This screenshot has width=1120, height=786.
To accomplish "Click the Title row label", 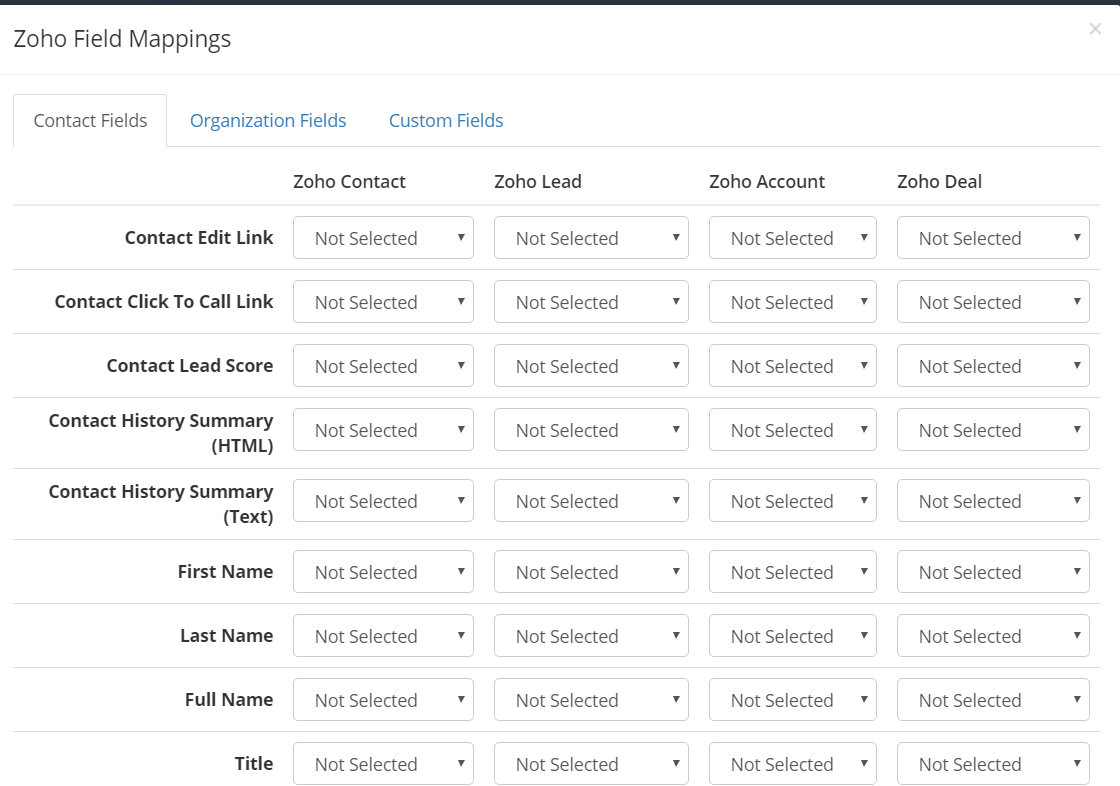I will pyautogui.click(x=254, y=763).
